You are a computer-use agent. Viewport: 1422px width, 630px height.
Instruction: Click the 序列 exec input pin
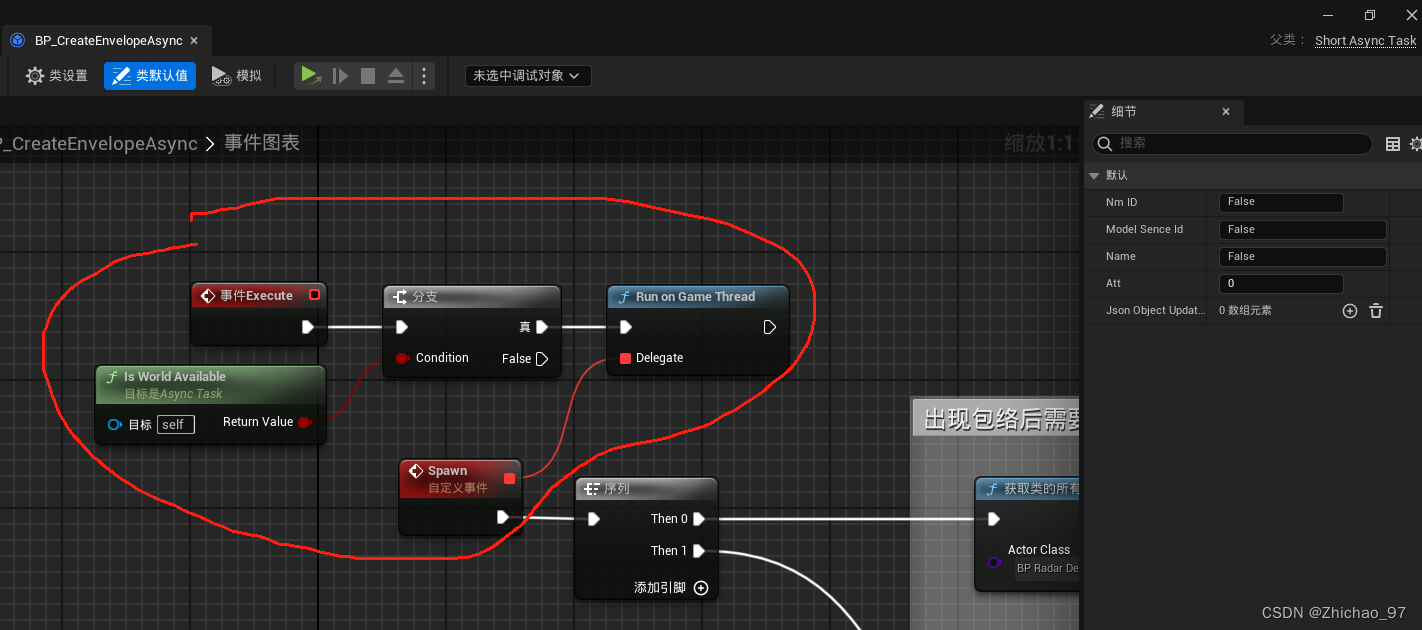593,519
